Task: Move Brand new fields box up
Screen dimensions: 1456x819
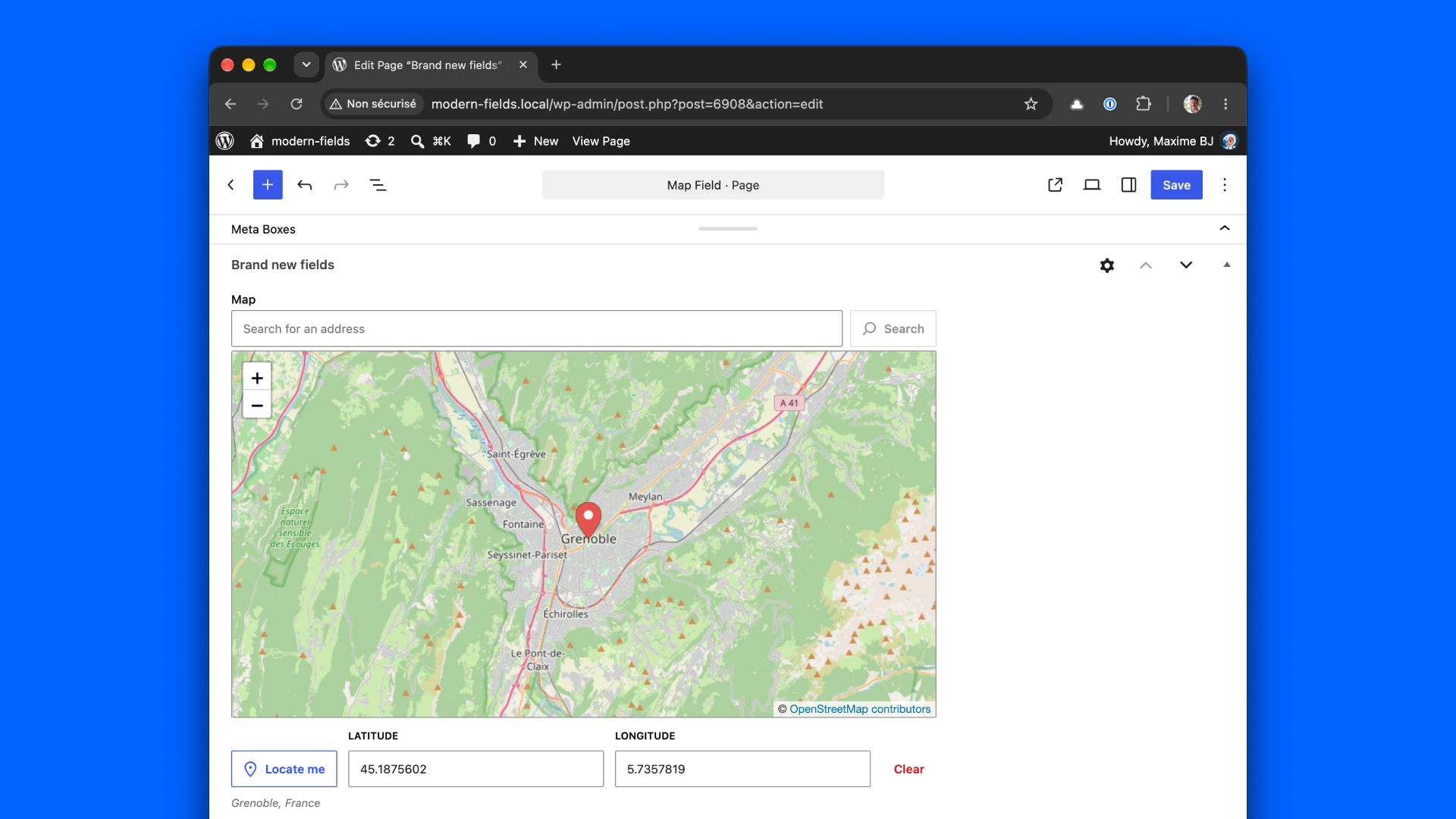Action: (1146, 265)
